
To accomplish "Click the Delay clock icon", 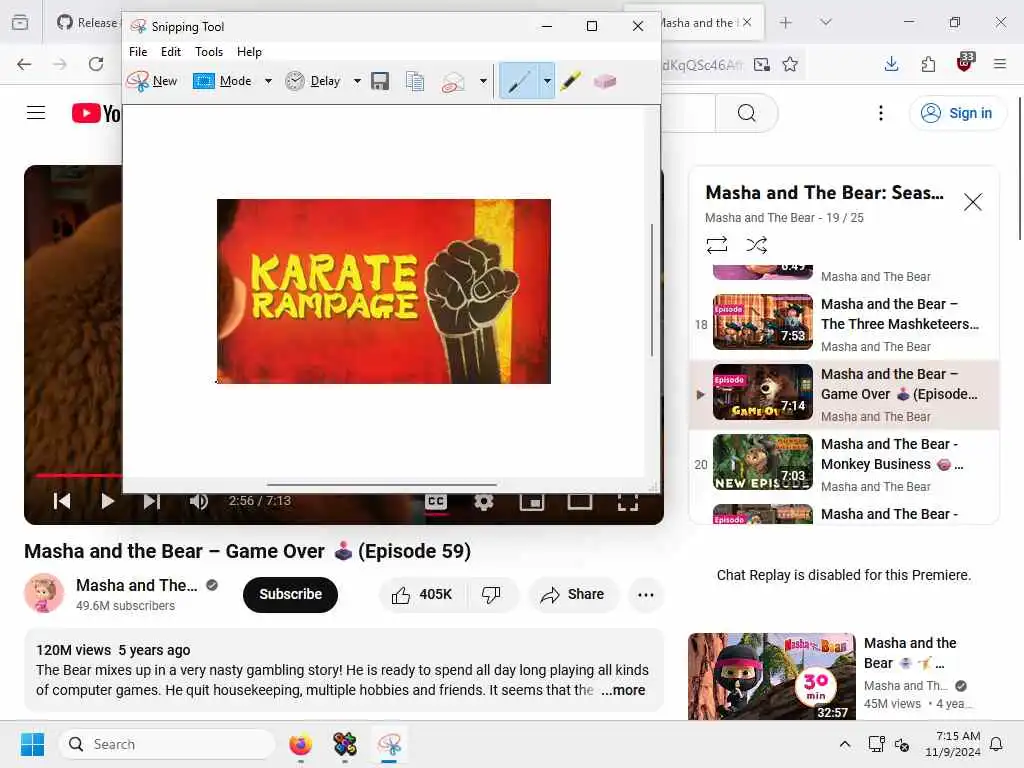I will pyautogui.click(x=295, y=81).
